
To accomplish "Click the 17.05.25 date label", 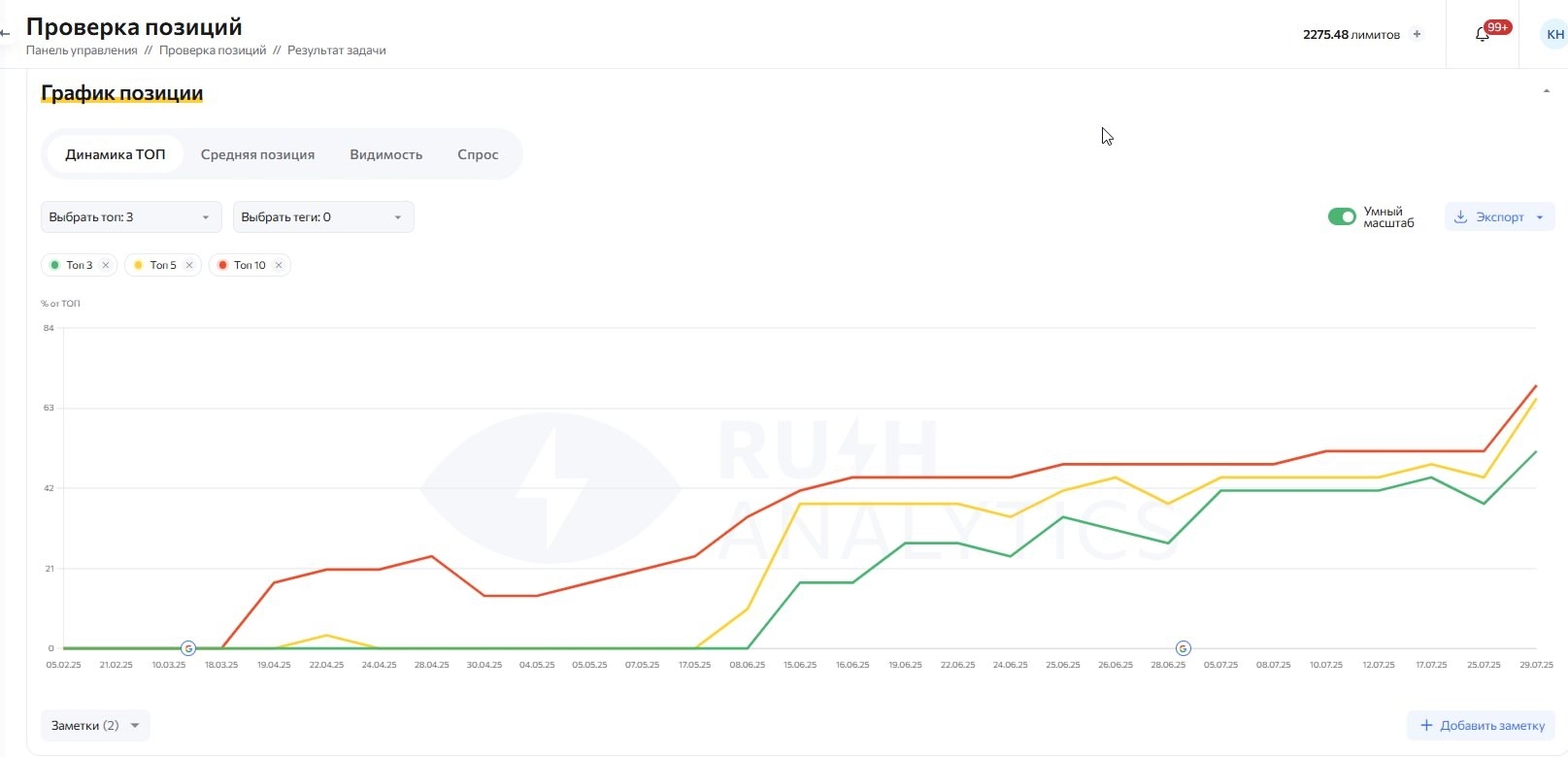I will [x=695, y=665].
